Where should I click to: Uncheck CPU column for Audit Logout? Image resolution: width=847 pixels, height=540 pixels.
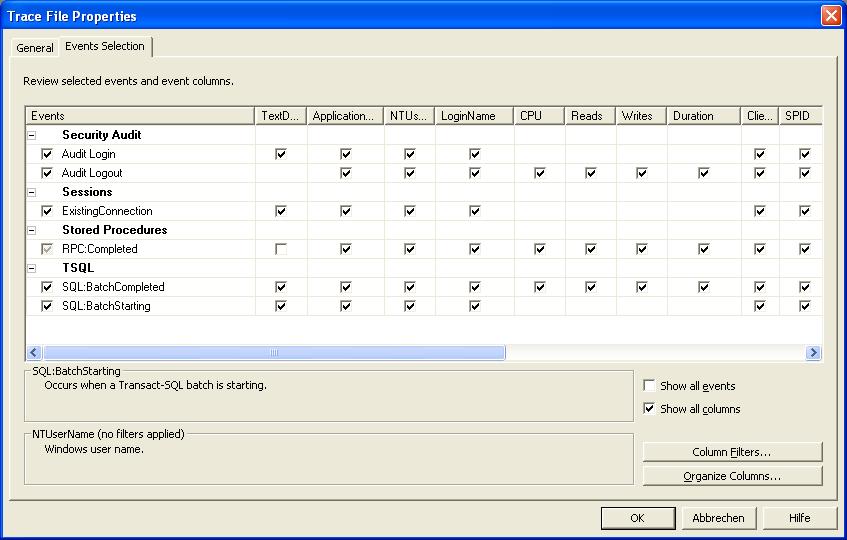[x=539, y=173]
